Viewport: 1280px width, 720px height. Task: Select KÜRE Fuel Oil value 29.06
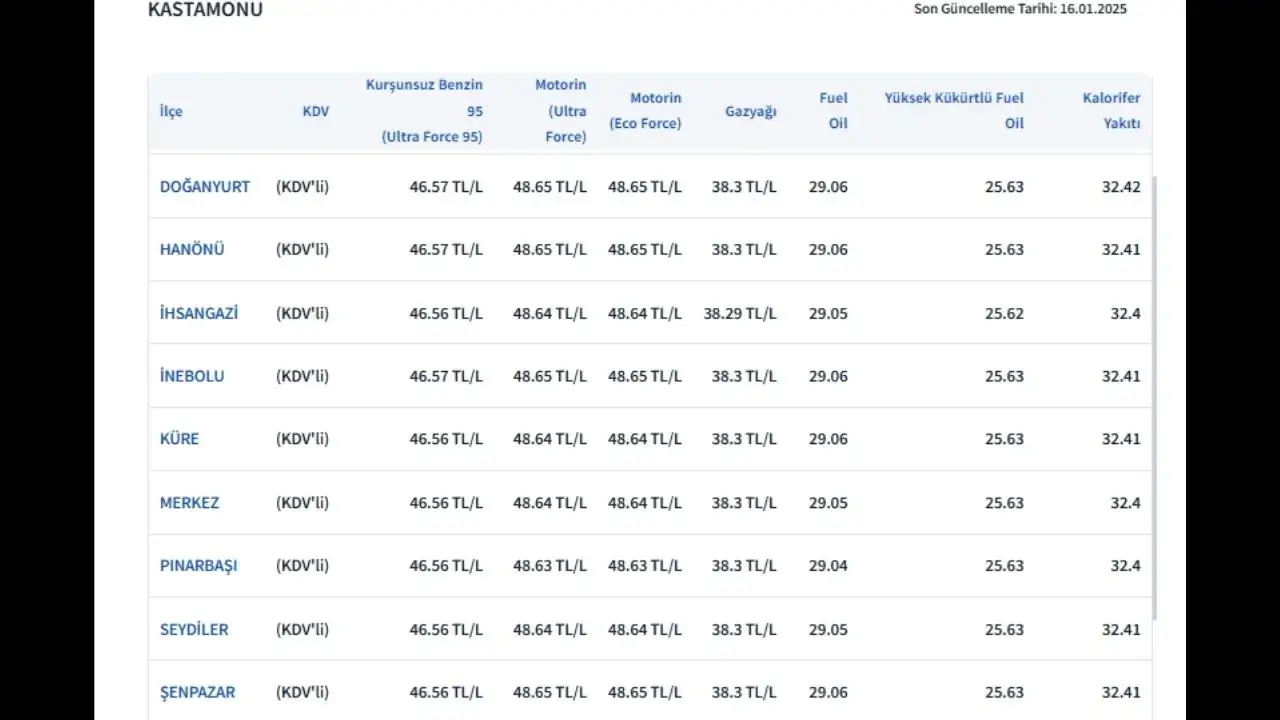point(828,439)
